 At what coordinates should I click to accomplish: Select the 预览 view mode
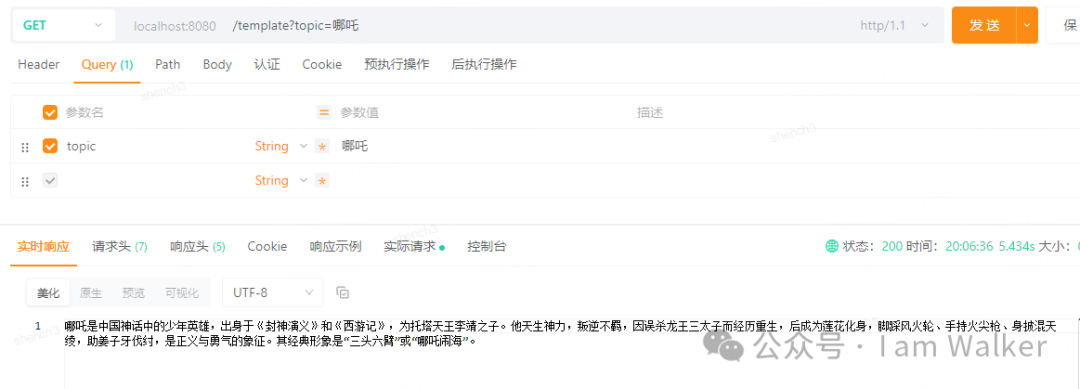click(134, 293)
